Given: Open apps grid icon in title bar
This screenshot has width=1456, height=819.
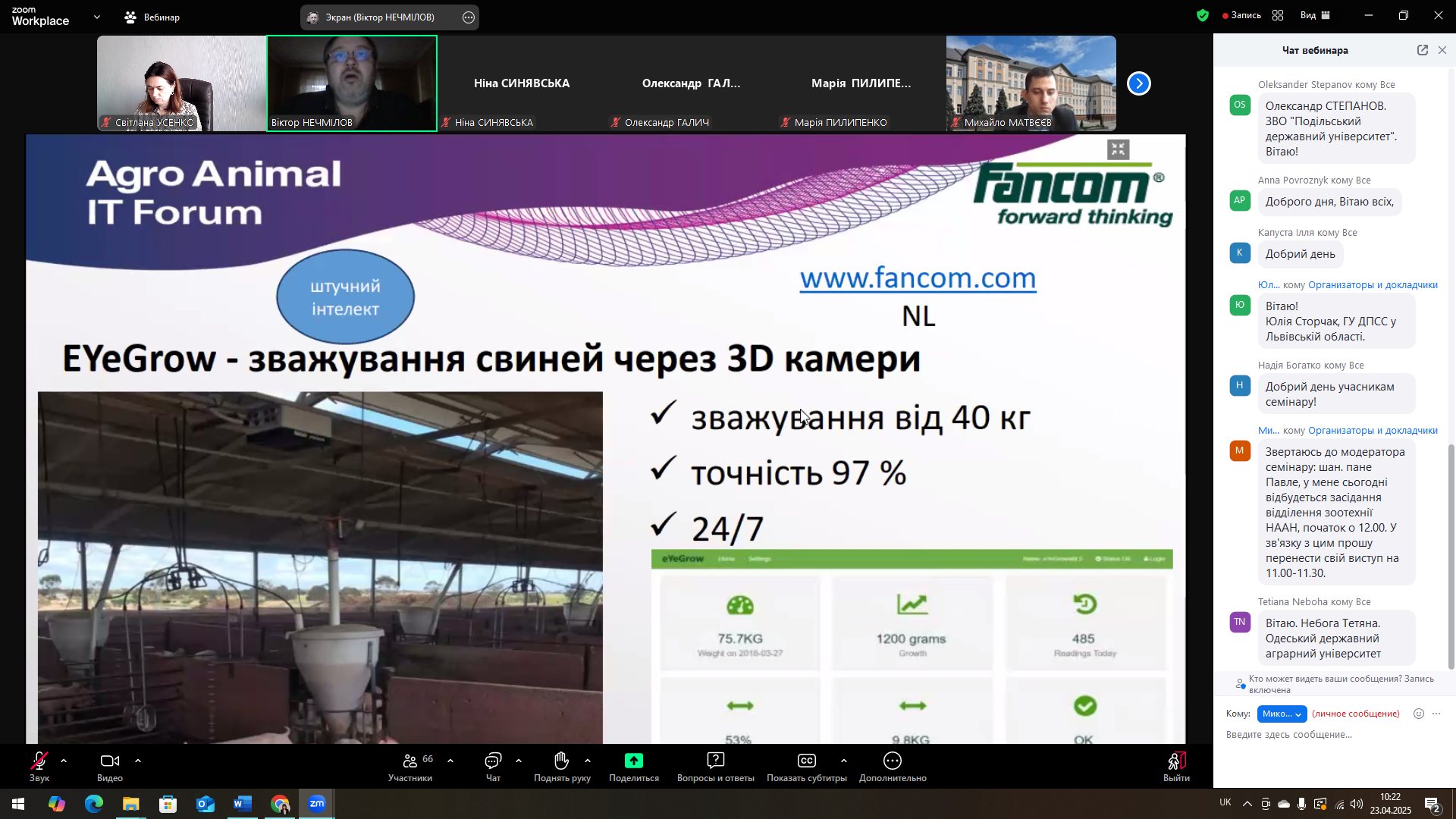Looking at the screenshot, I should pos(1278,15).
